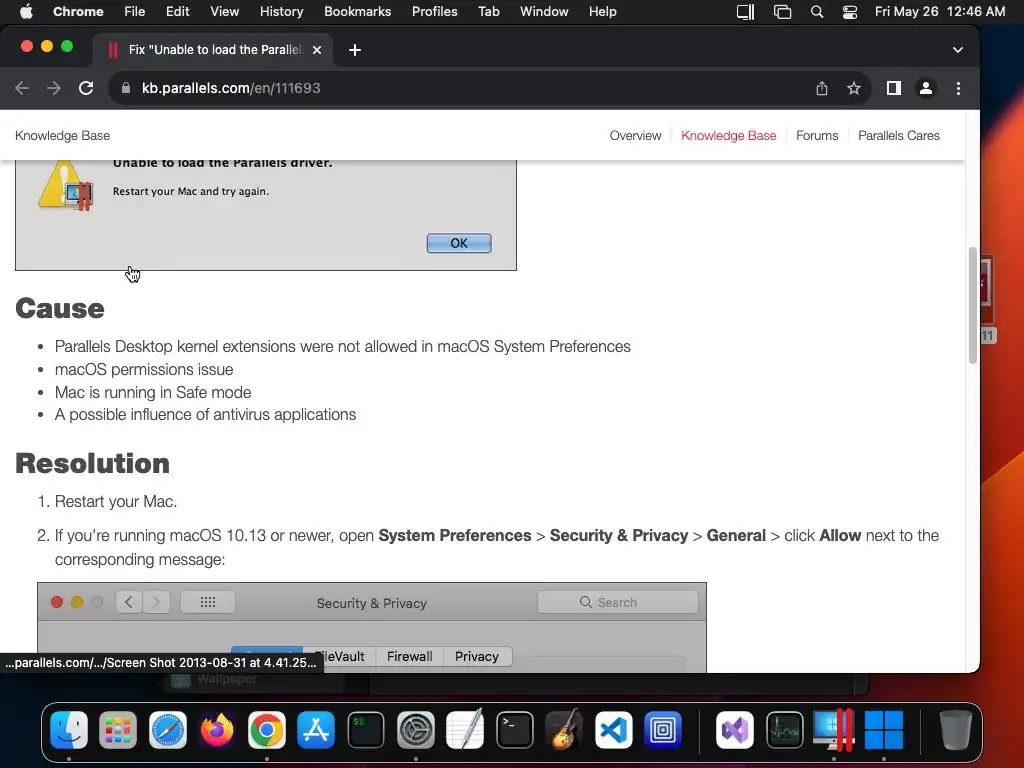Open the Bookmarks menu

point(357,12)
